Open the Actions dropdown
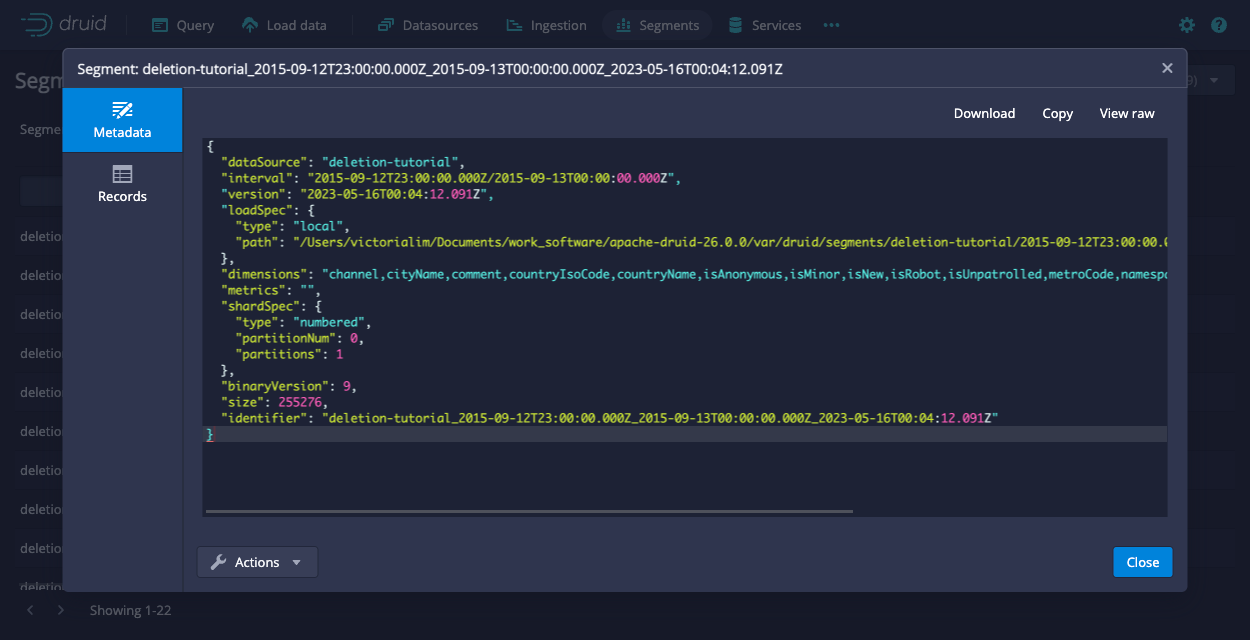1250x640 pixels. (x=257, y=562)
